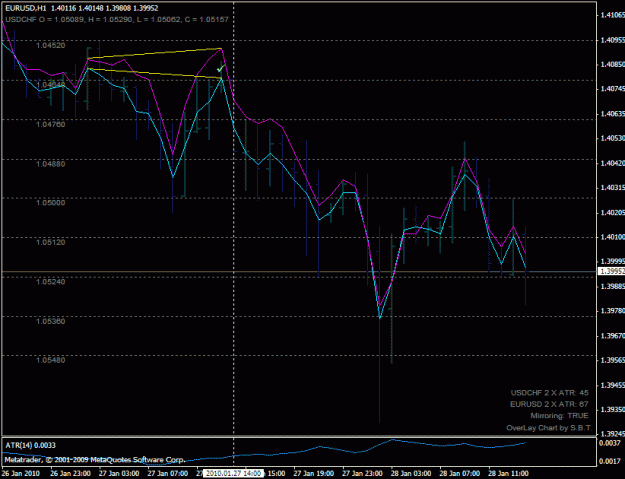Click time axis label 28 Jan 11:00
The height and width of the screenshot is (479, 625).
click(x=509, y=473)
